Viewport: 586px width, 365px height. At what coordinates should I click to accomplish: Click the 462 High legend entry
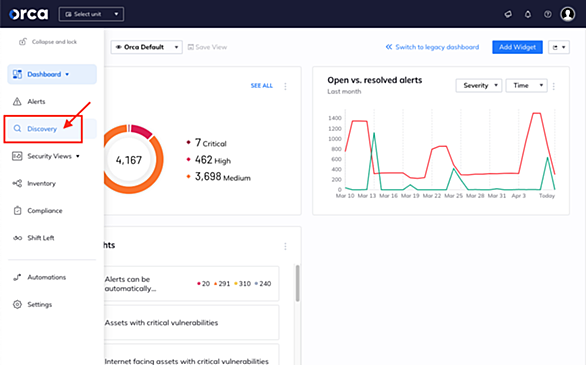point(209,160)
